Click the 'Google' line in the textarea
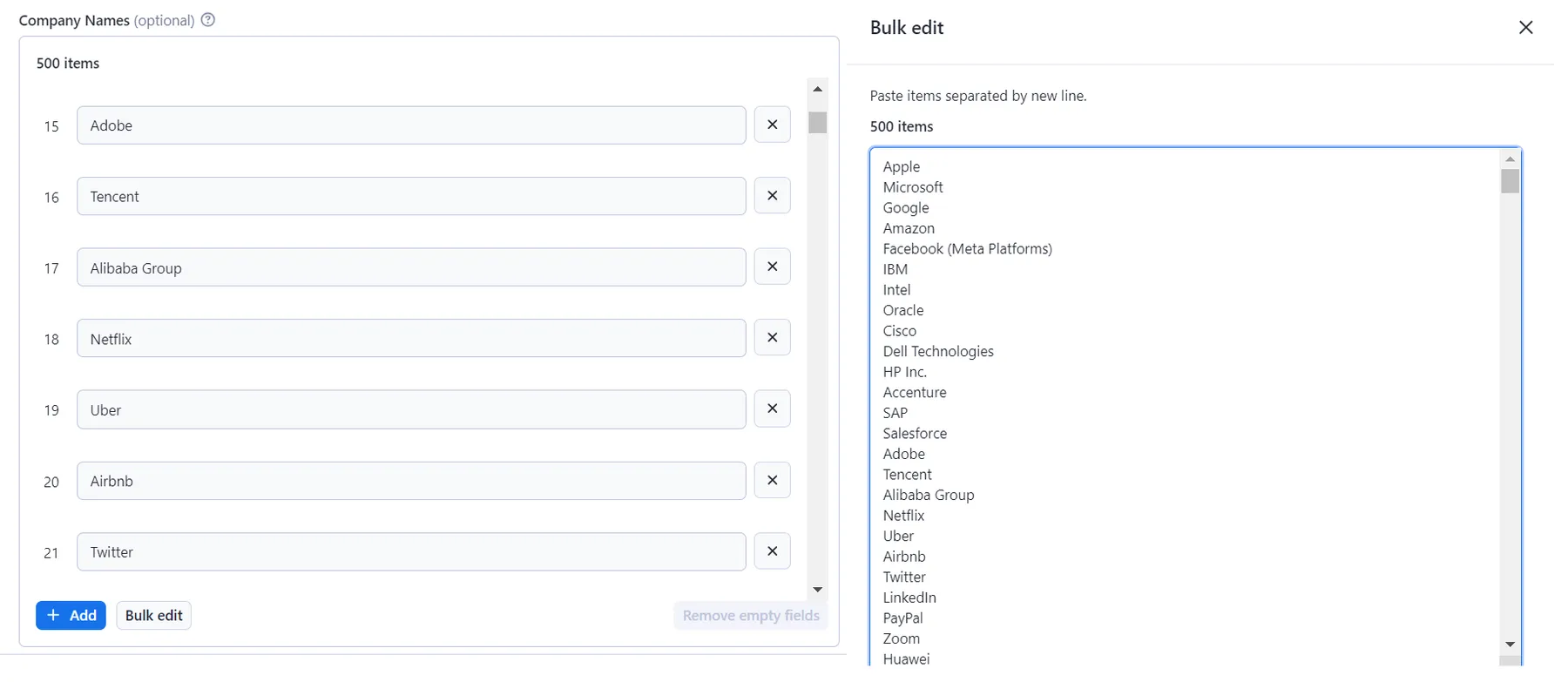 (x=906, y=207)
